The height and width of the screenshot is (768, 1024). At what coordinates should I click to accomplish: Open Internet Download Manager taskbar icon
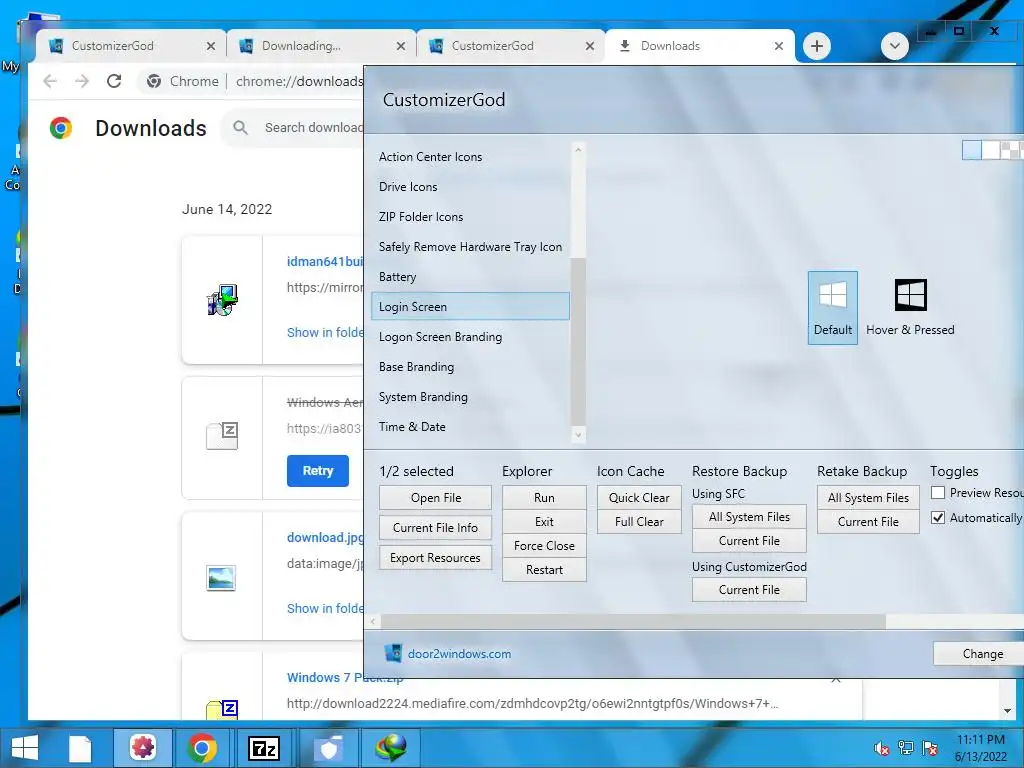[x=391, y=748]
